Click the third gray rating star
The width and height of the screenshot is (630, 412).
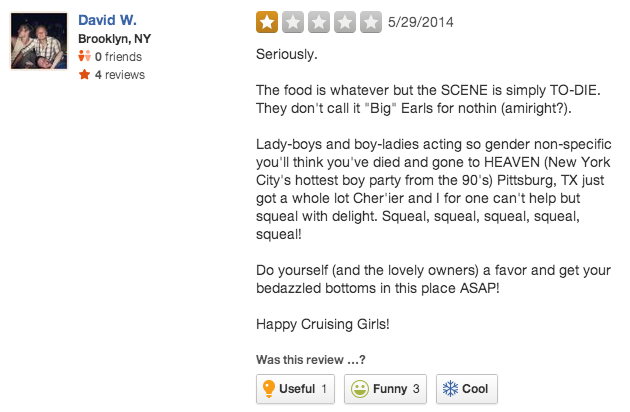click(319, 22)
